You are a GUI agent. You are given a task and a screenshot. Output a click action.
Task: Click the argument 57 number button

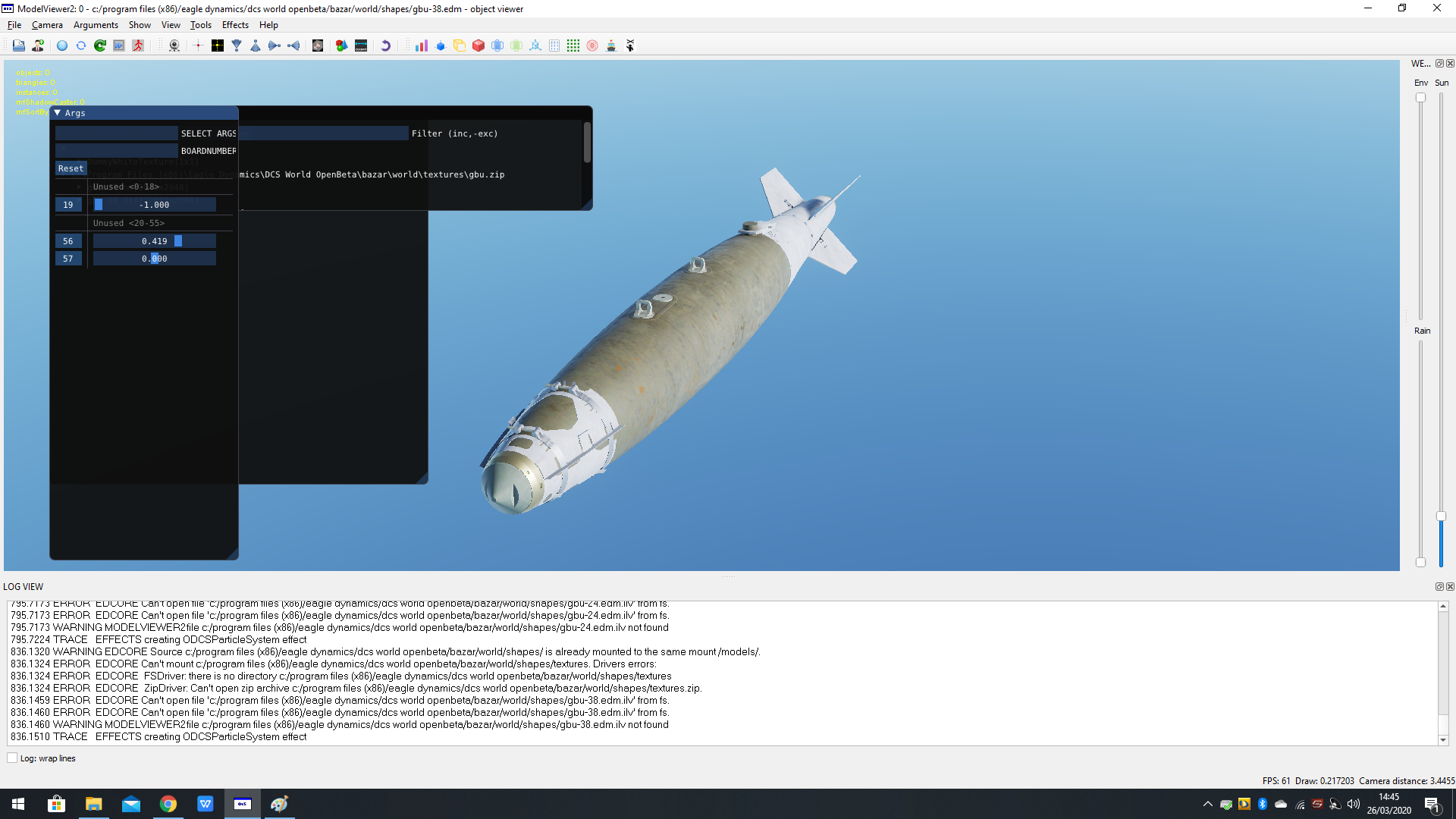coord(68,259)
